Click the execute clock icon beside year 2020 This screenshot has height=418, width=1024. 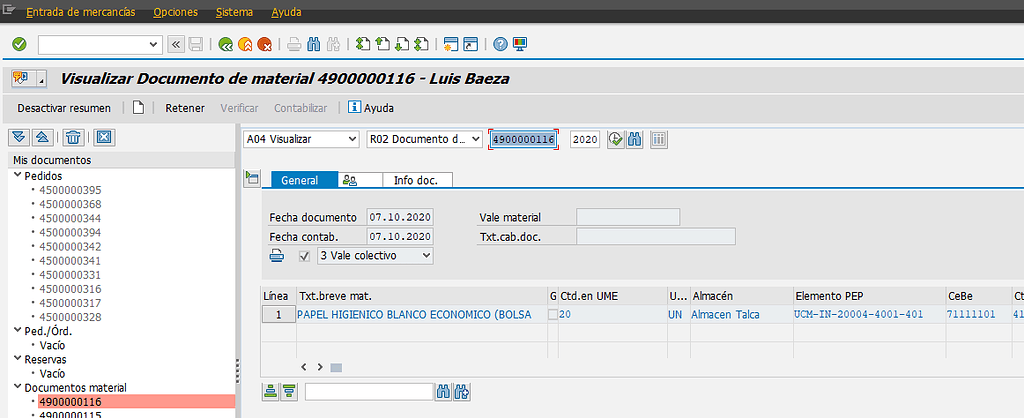point(615,140)
